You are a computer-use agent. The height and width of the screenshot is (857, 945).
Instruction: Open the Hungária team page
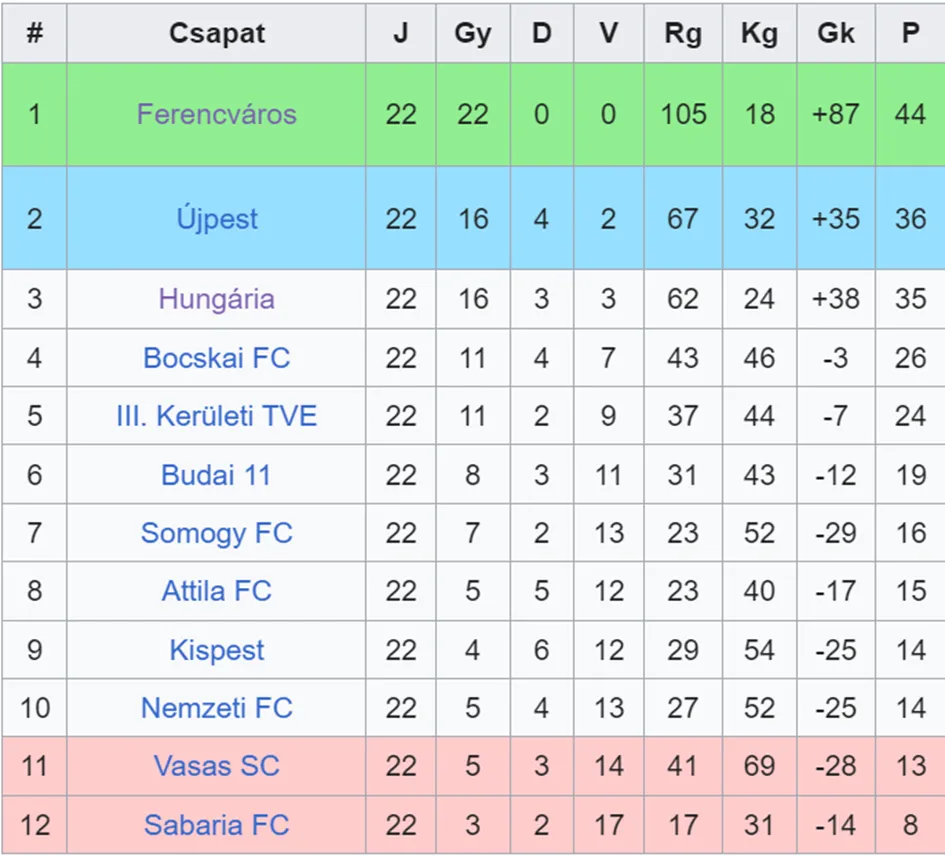point(216,299)
